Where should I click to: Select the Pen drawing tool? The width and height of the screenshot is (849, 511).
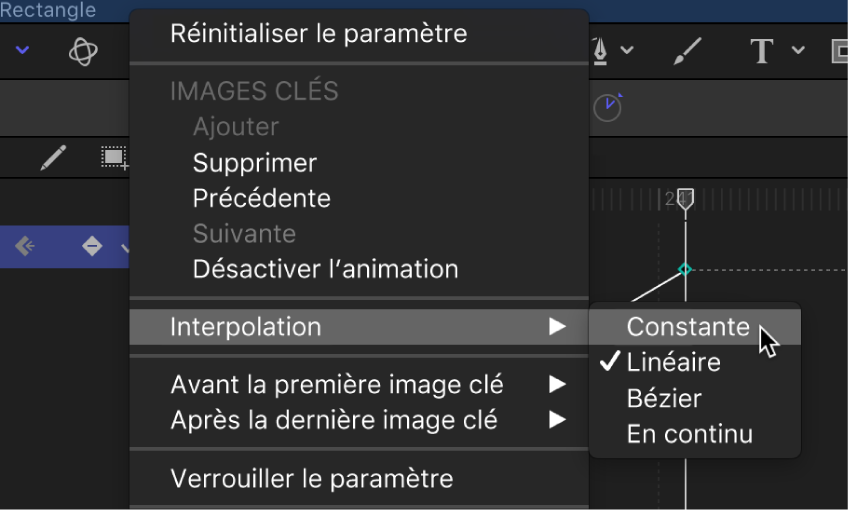pos(600,50)
